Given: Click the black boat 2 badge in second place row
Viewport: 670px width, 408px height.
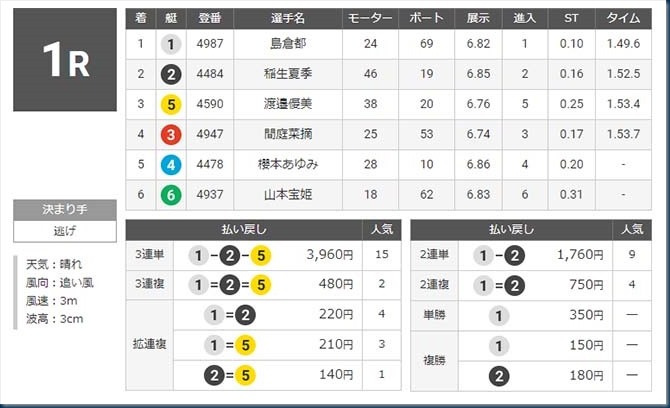Looking at the screenshot, I should point(171,74).
